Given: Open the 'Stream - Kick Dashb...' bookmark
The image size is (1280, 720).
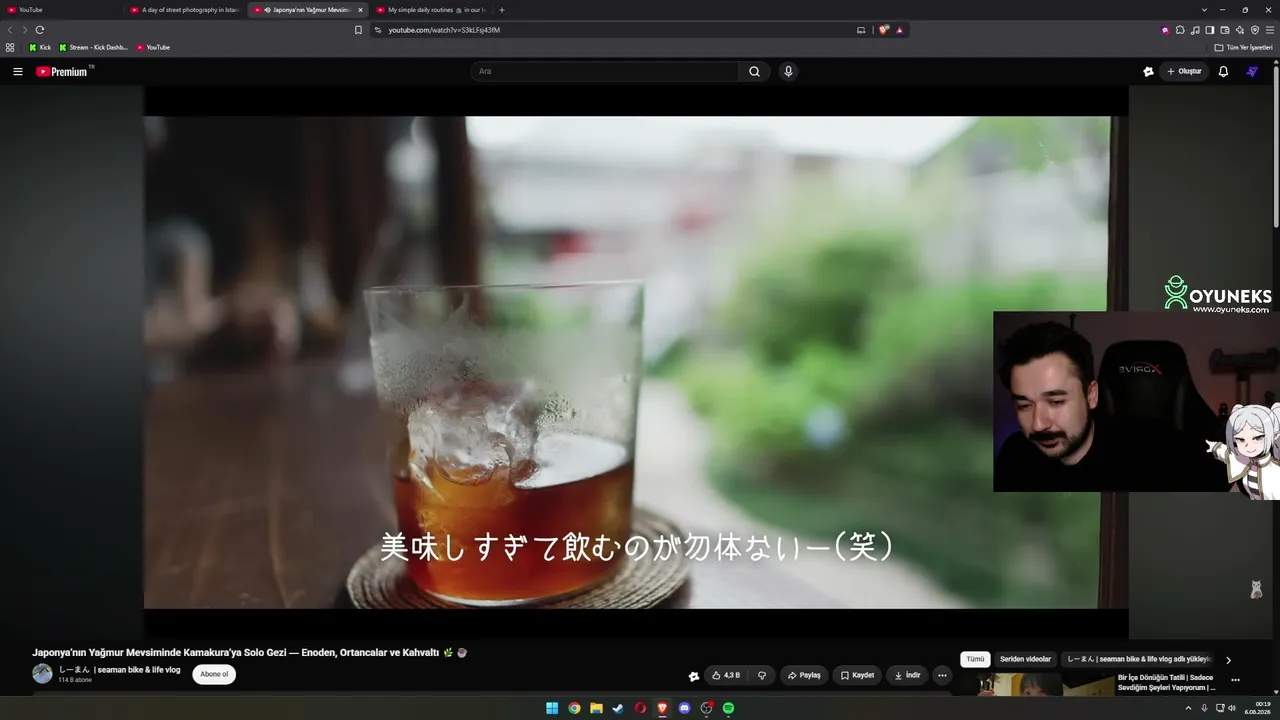Looking at the screenshot, I should point(94,47).
